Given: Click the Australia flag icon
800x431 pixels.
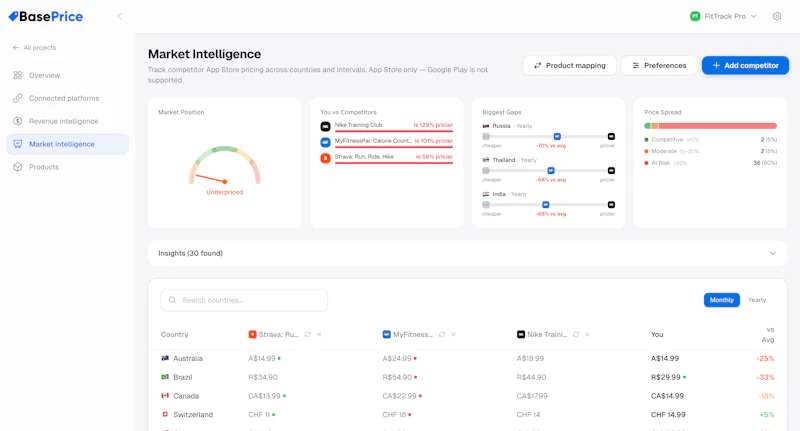Looking at the screenshot, I should [165, 359].
